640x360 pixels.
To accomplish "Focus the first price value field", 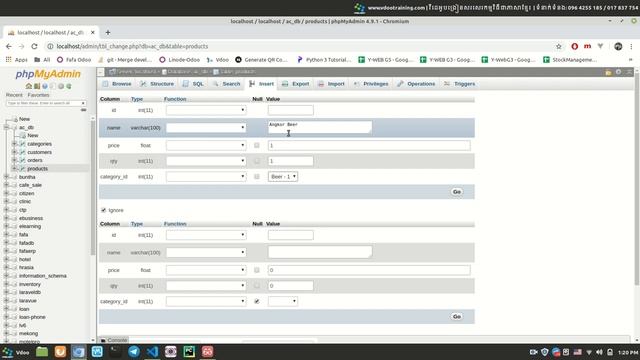I will click(369, 145).
